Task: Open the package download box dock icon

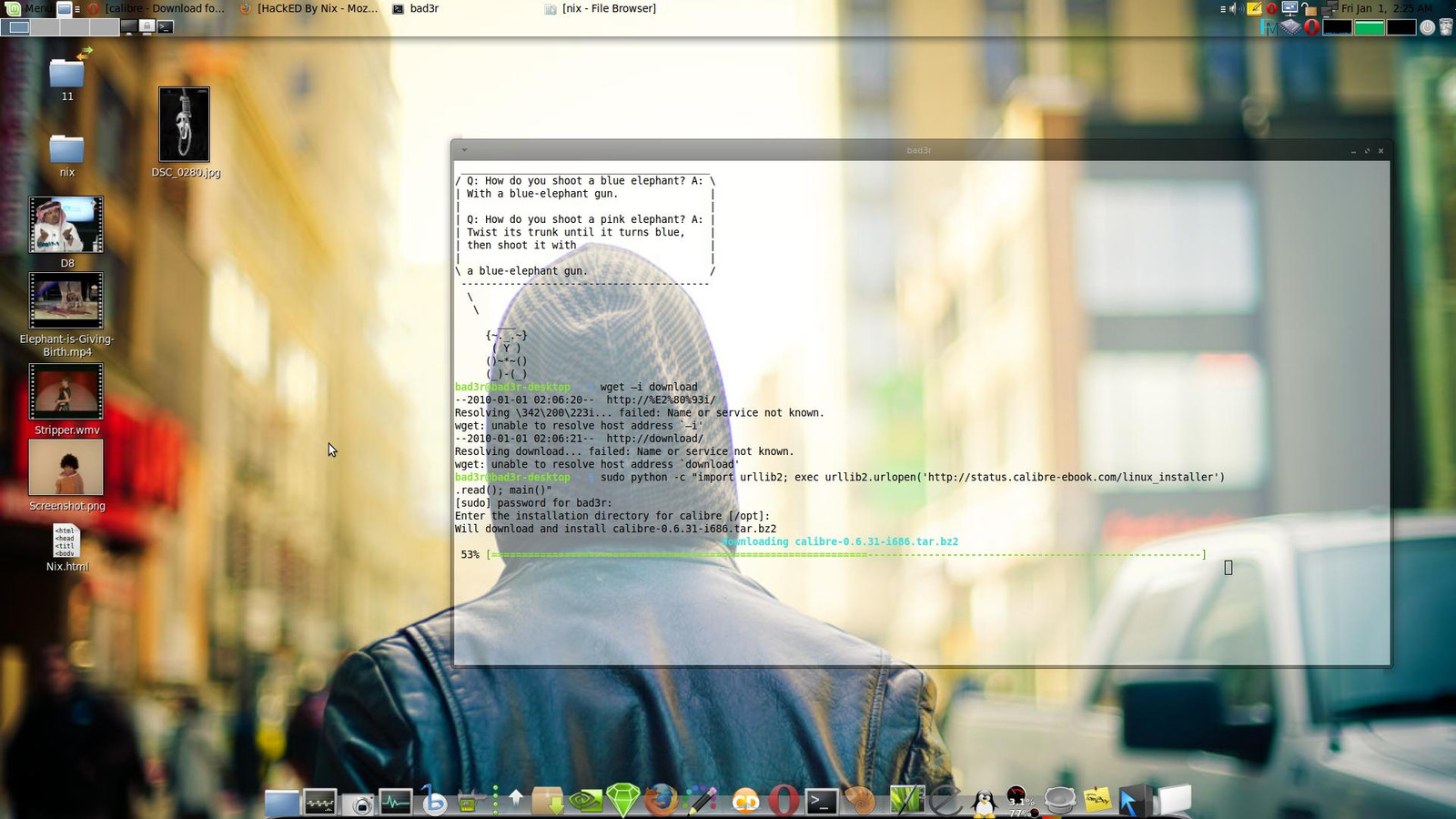Action: [549, 801]
